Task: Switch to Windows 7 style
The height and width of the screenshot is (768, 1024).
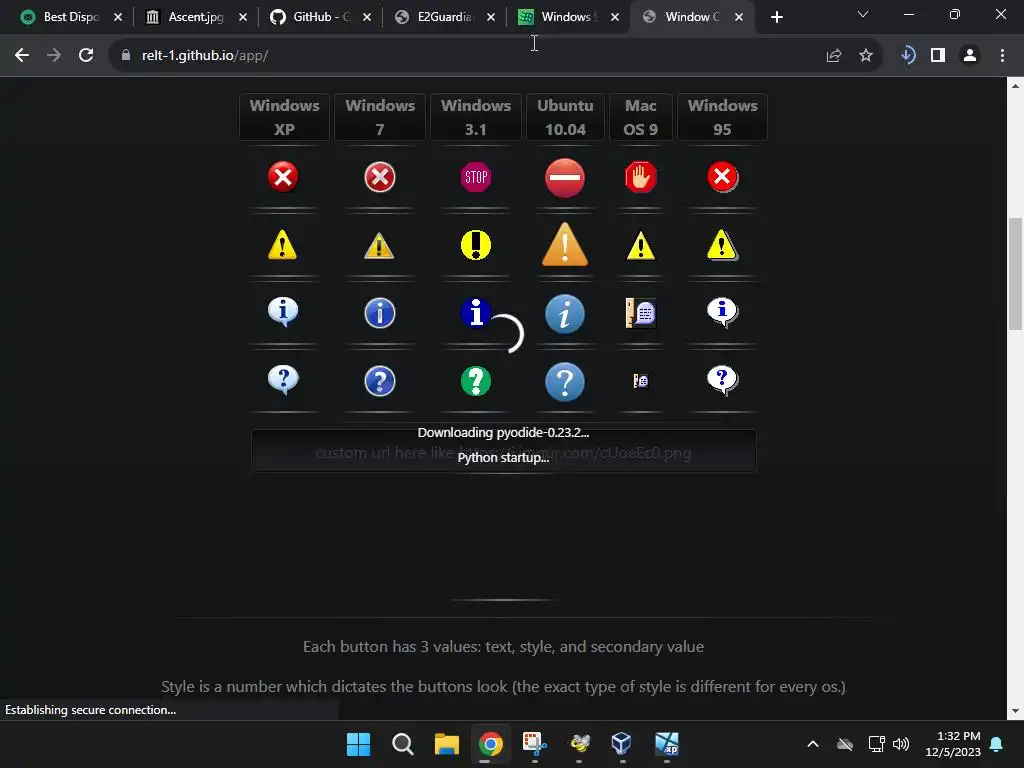Action: coord(379,117)
